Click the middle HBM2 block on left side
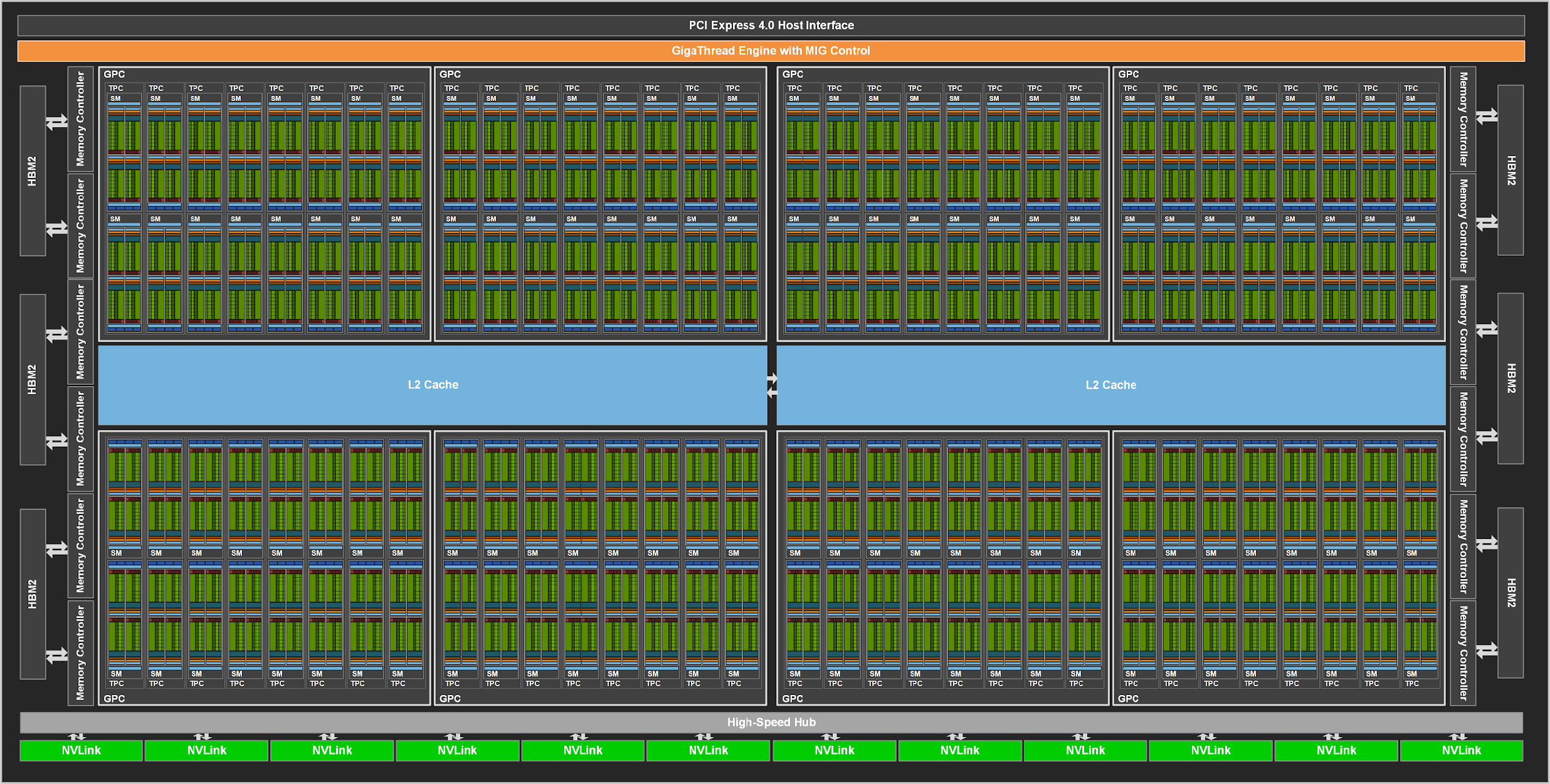1550x784 pixels. pos(33,379)
